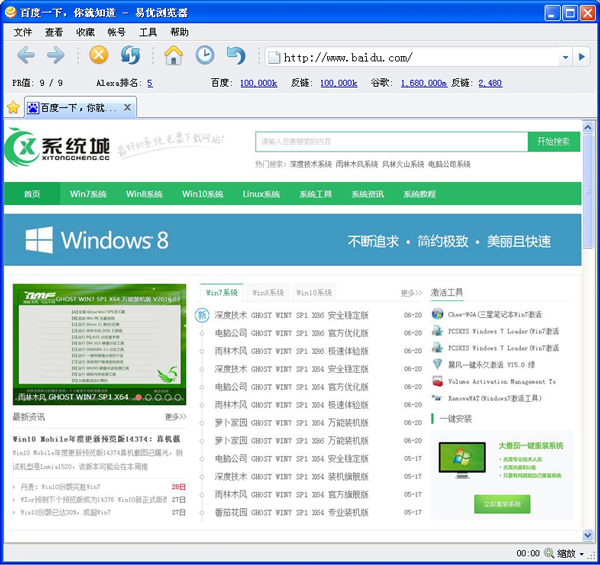Screen dimensions: 600x565
Task: Click 更多>> beside the Win7 tabs
Action: 411,293
